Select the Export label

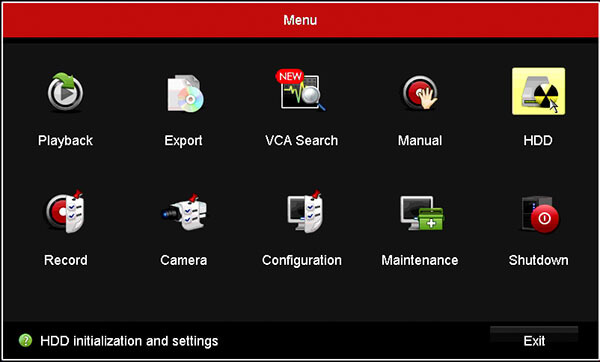[184, 141]
